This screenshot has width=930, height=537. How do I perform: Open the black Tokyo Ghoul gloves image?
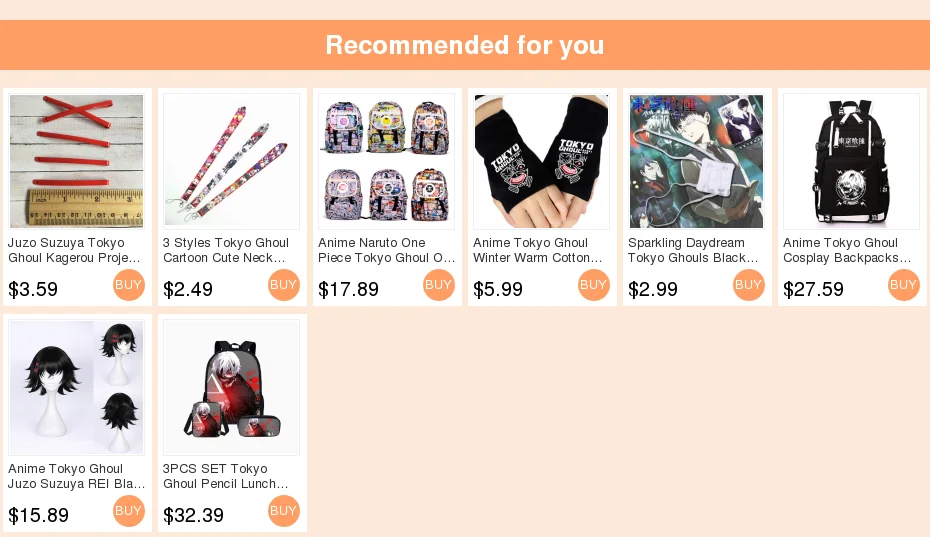click(542, 161)
